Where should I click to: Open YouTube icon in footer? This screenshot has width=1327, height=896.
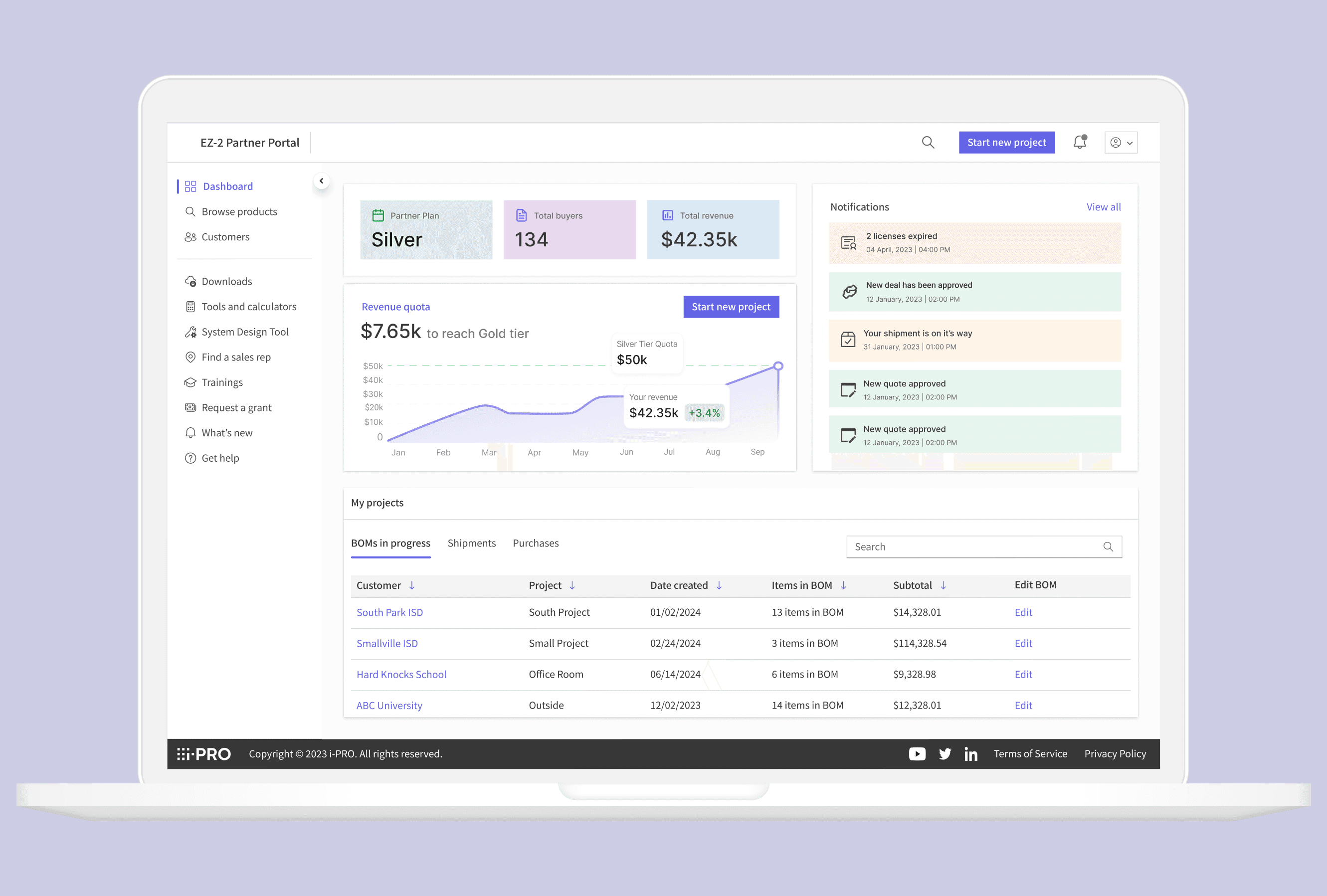pyautogui.click(x=917, y=754)
